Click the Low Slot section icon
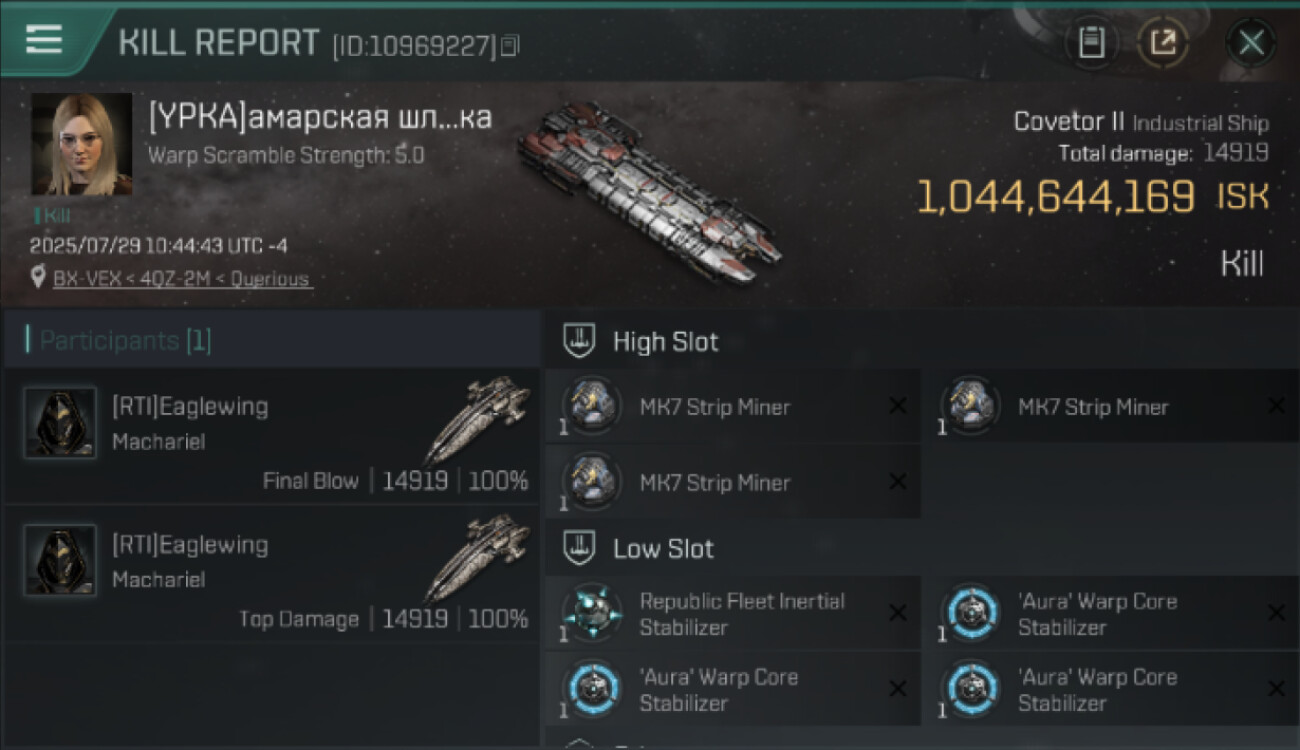Image resolution: width=1300 pixels, height=750 pixels. [580, 548]
